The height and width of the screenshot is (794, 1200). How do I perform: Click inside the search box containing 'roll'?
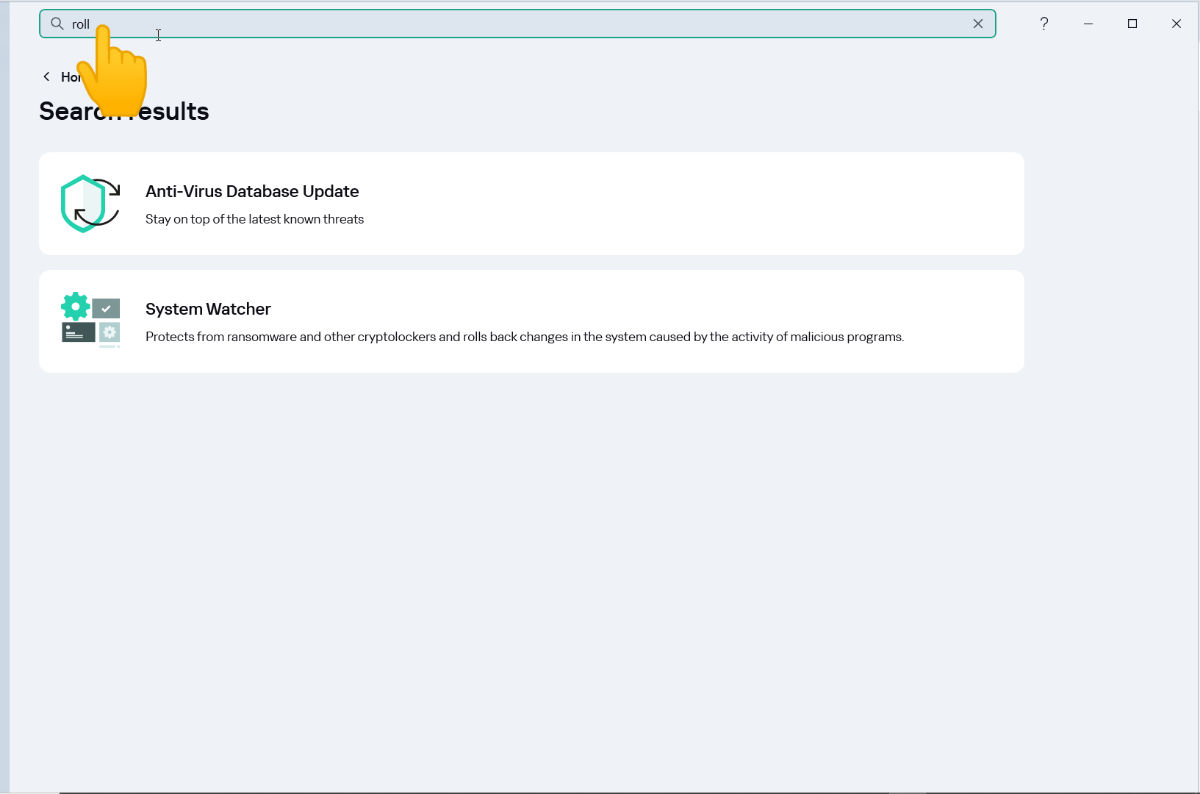point(517,24)
